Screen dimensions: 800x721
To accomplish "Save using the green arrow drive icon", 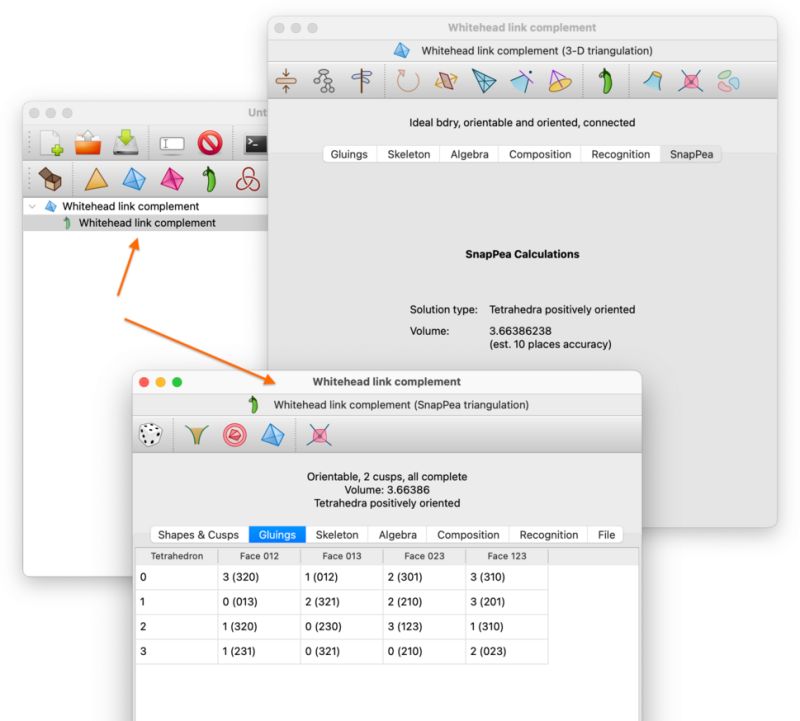I will (126, 142).
